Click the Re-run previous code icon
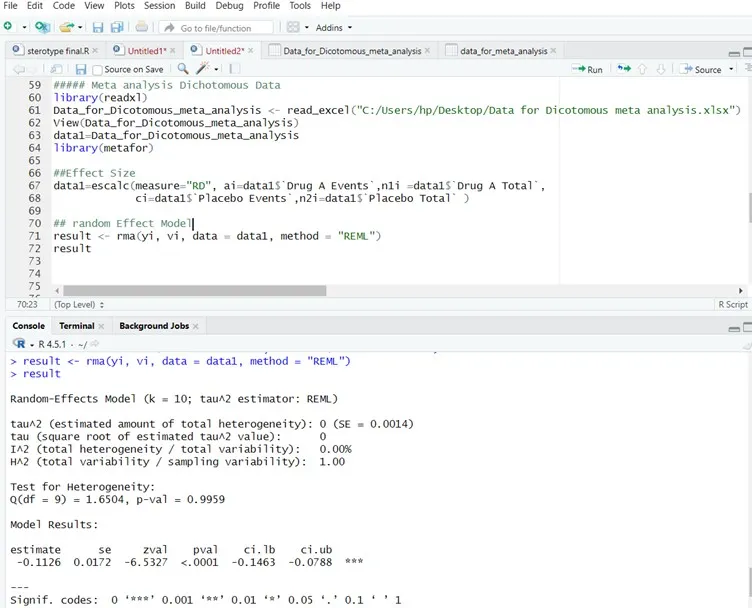752x608 pixels. point(623,69)
